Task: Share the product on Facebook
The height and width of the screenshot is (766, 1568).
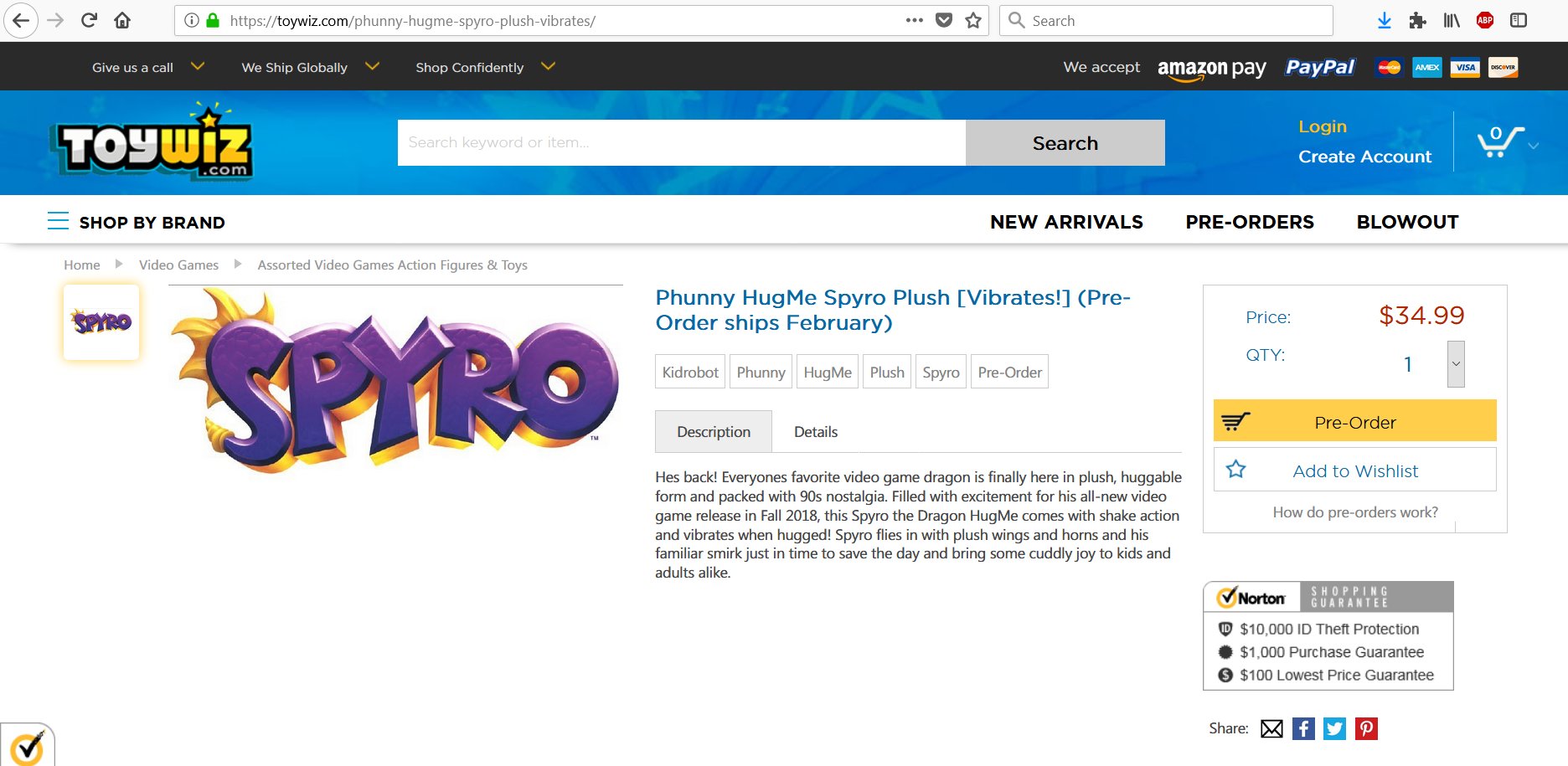Action: (x=1303, y=728)
